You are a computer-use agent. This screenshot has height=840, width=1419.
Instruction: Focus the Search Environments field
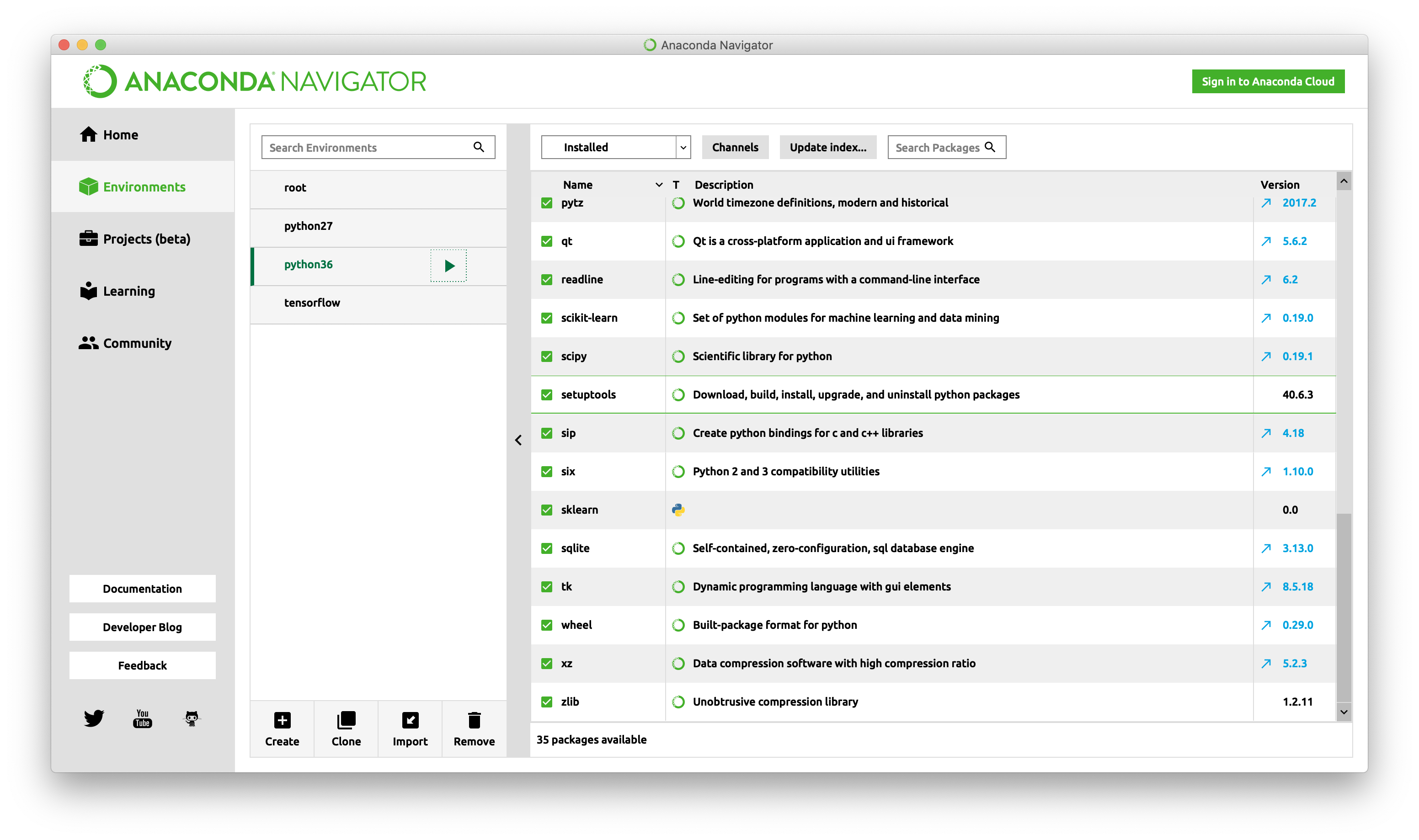378,147
